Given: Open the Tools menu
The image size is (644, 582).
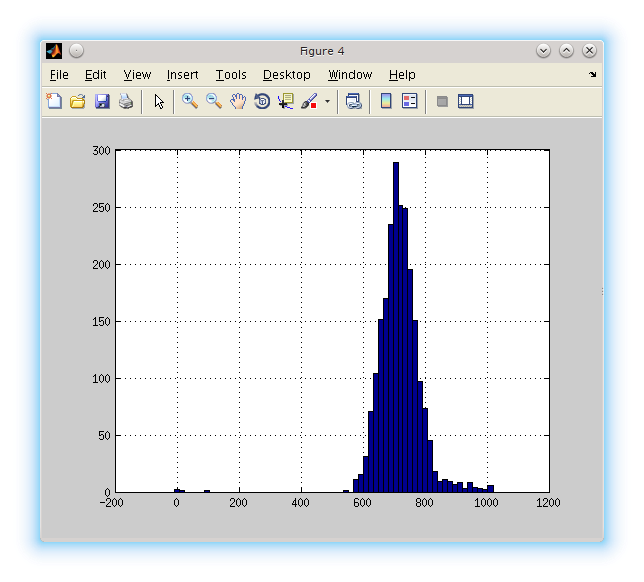Looking at the screenshot, I should click(x=231, y=75).
